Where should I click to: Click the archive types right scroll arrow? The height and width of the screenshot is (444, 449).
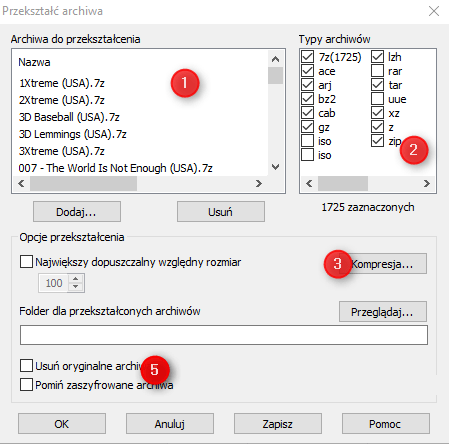pyautogui.click(x=427, y=183)
